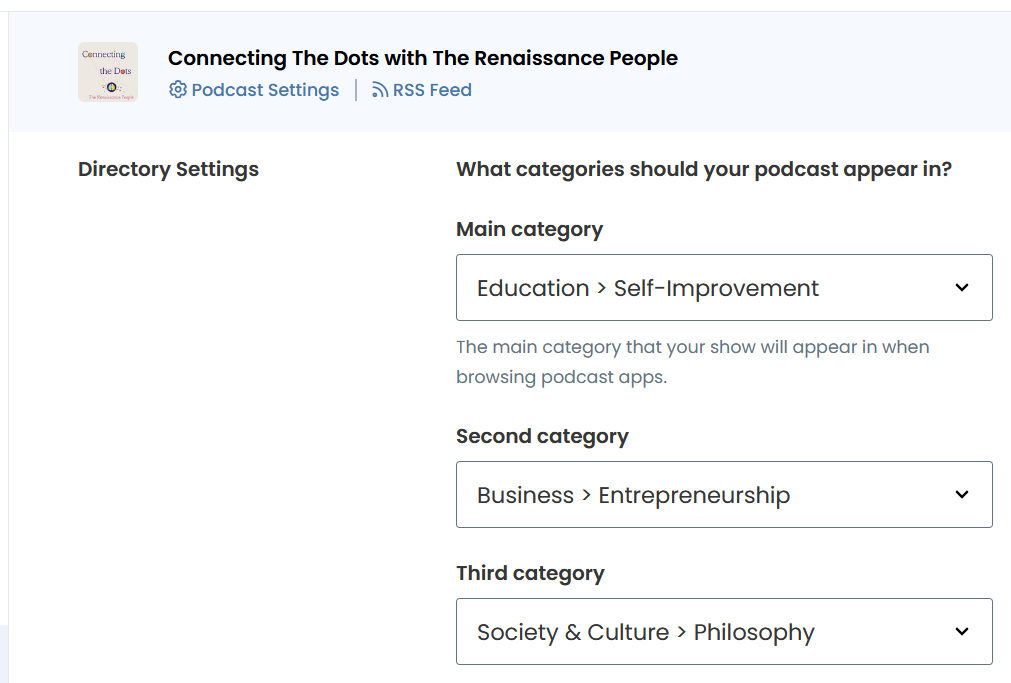This screenshot has height=683, width=1011.
Task: Click the podcast title text
Action: point(422,58)
